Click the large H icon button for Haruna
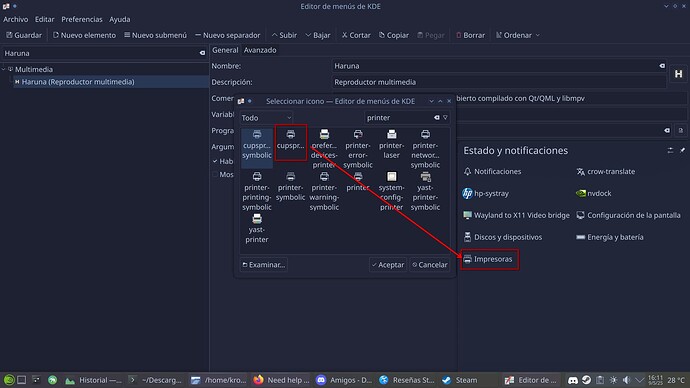This screenshot has width=690, height=388. (678, 74)
